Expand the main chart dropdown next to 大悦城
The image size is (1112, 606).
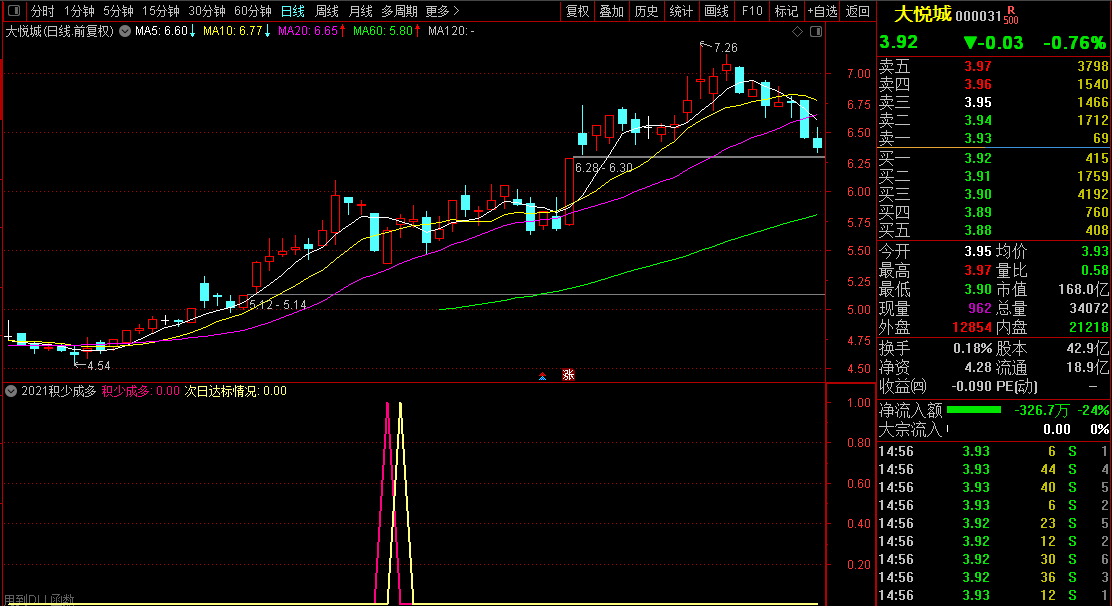coord(124,32)
